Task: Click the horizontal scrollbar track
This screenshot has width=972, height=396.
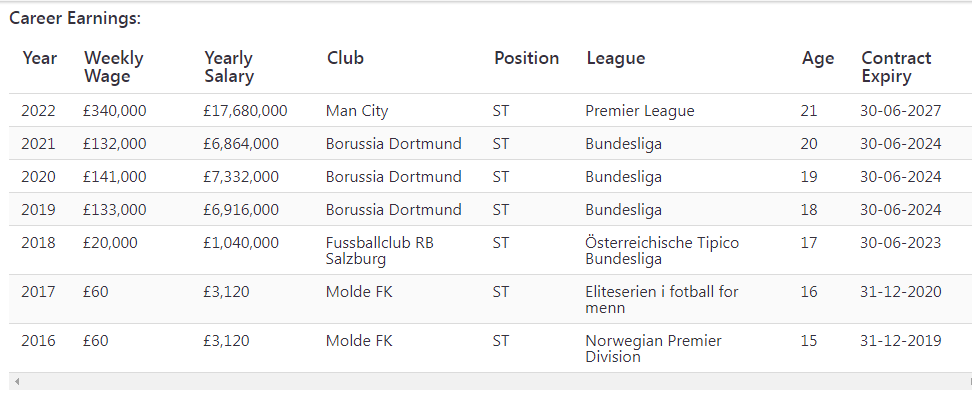Action: pyautogui.click(x=490, y=381)
